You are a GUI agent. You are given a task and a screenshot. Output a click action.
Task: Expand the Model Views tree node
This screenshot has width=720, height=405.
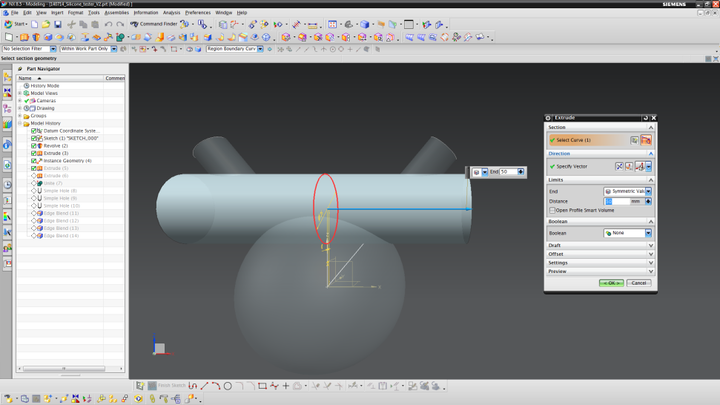pyautogui.click(x=20, y=93)
